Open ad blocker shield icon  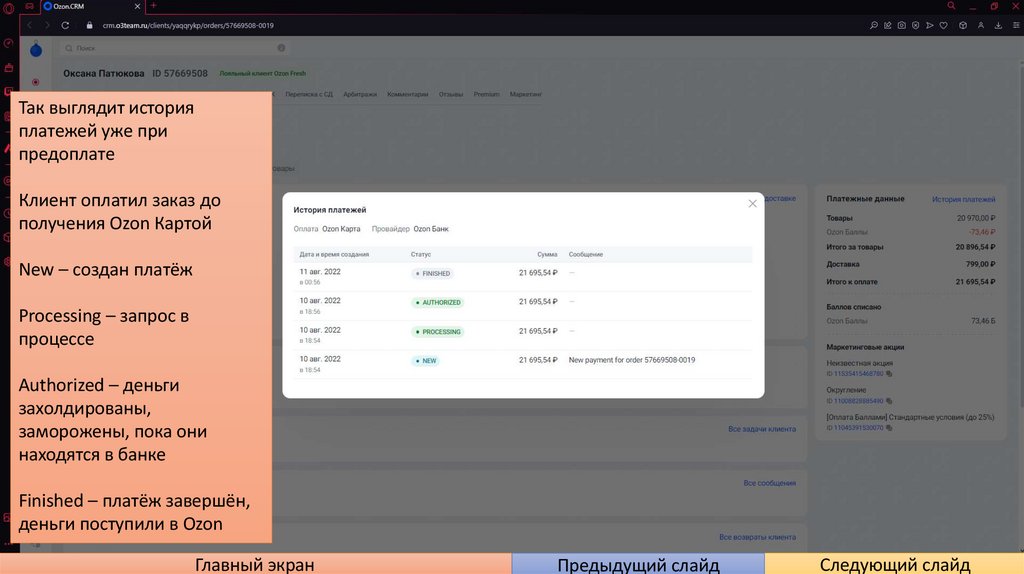(x=916, y=25)
